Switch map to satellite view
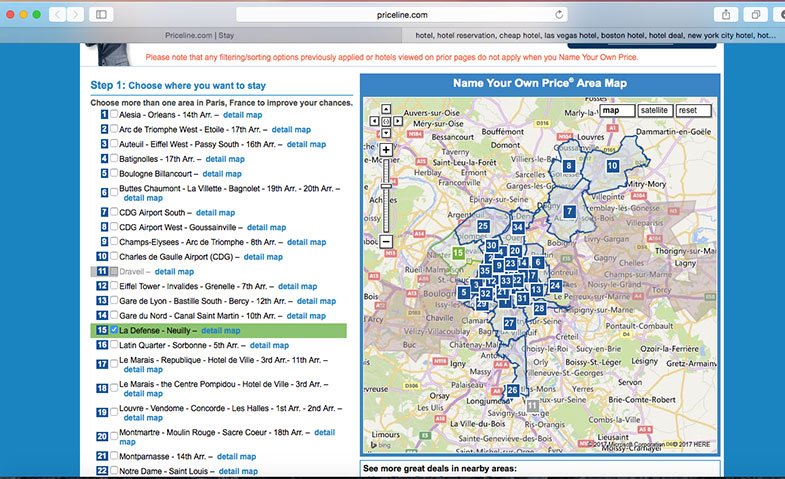Image resolution: width=785 pixels, height=479 pixels. pyautogui.click(x=654, y=111)
